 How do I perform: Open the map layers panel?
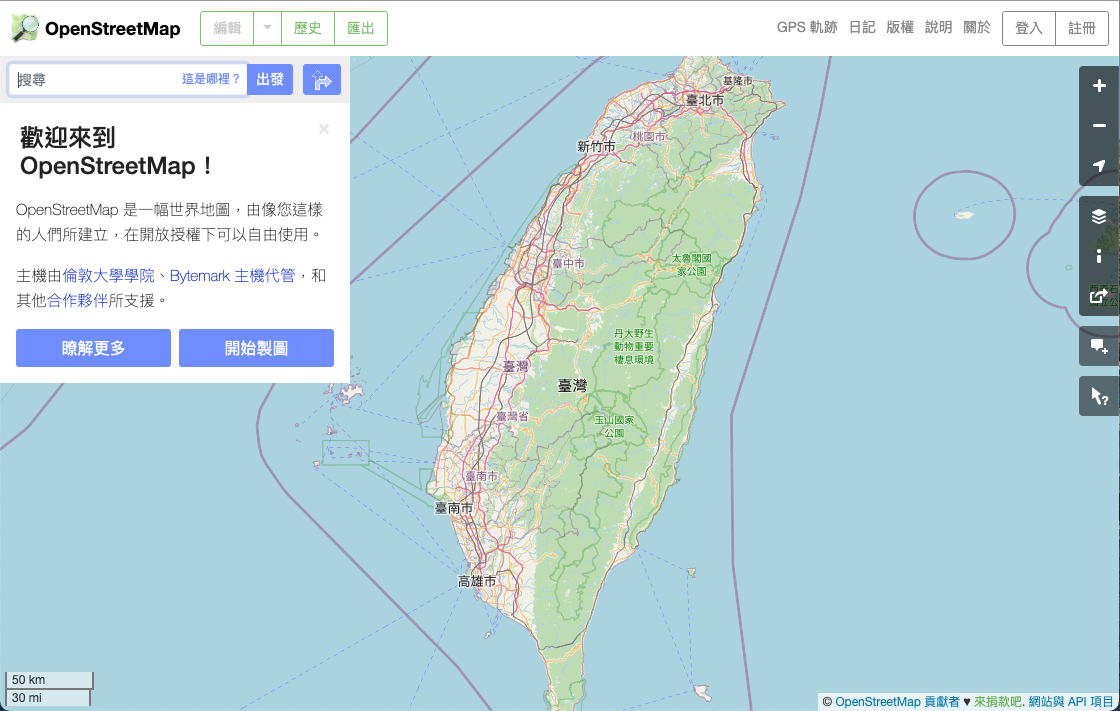1099,217
